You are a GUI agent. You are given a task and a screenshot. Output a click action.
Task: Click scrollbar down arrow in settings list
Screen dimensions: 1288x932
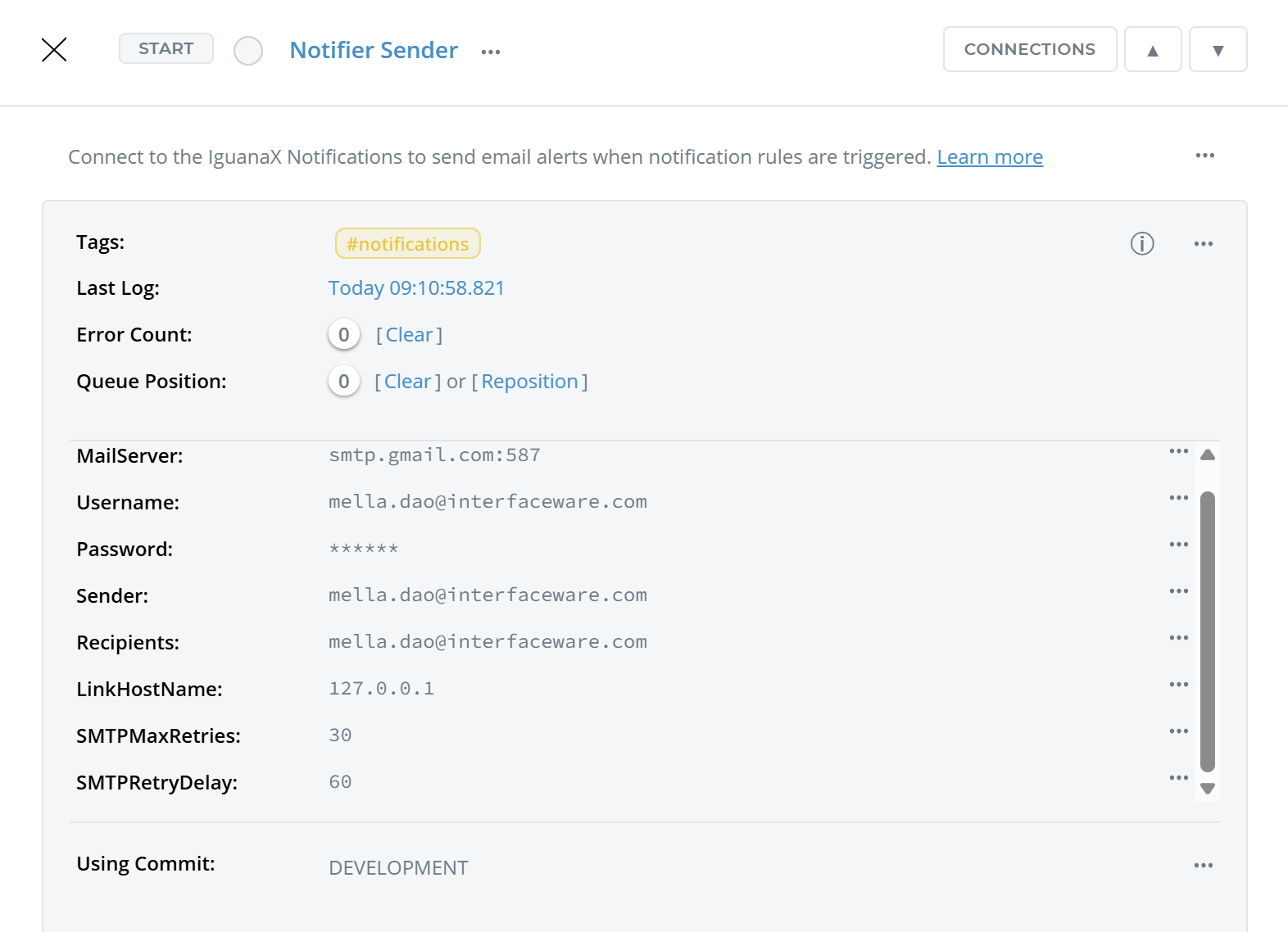coord(1207,789)
